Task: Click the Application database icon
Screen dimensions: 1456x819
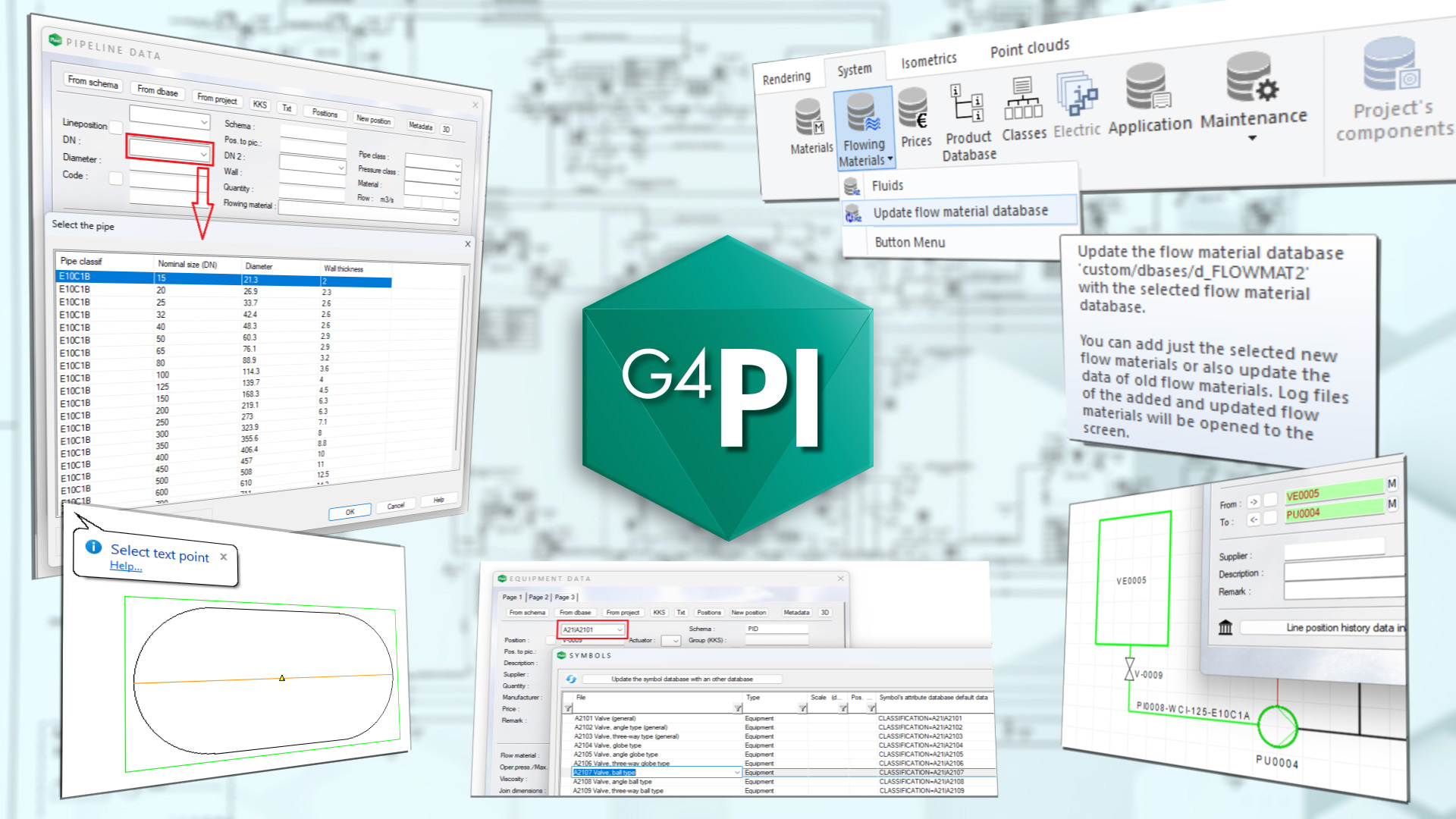Action: click(x=1148, y=88)
